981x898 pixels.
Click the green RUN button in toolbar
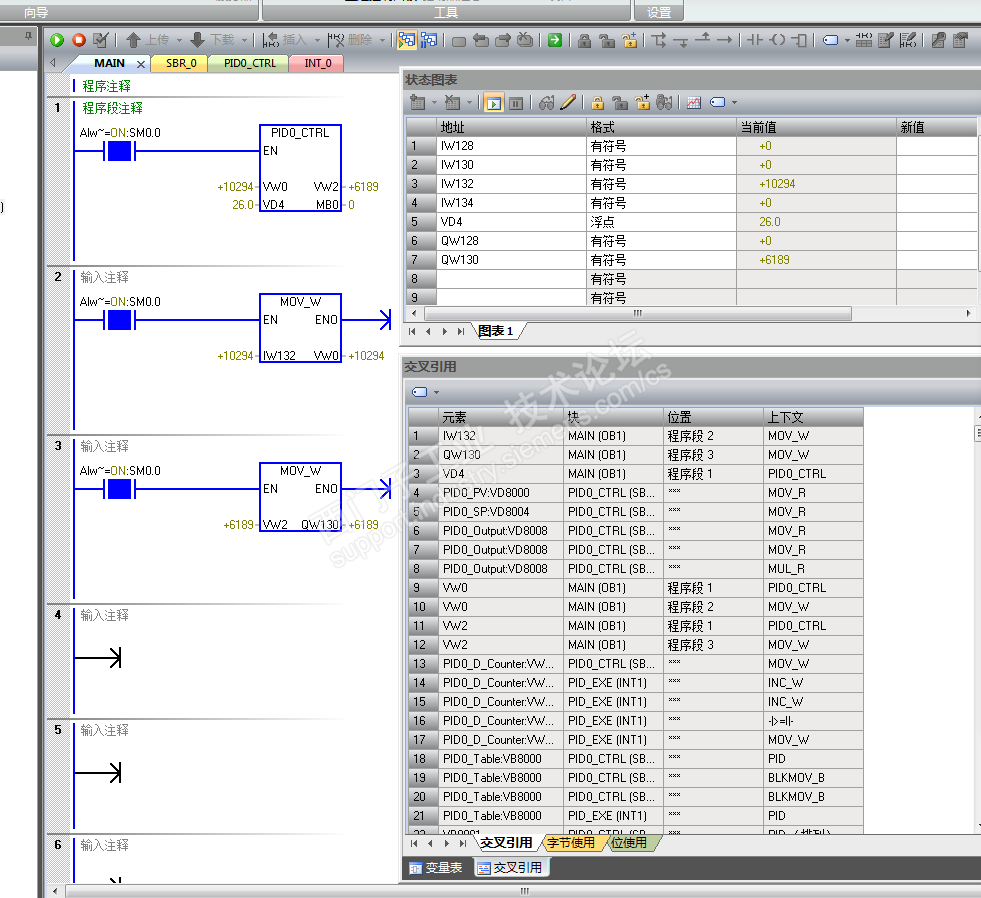(57, 40)
